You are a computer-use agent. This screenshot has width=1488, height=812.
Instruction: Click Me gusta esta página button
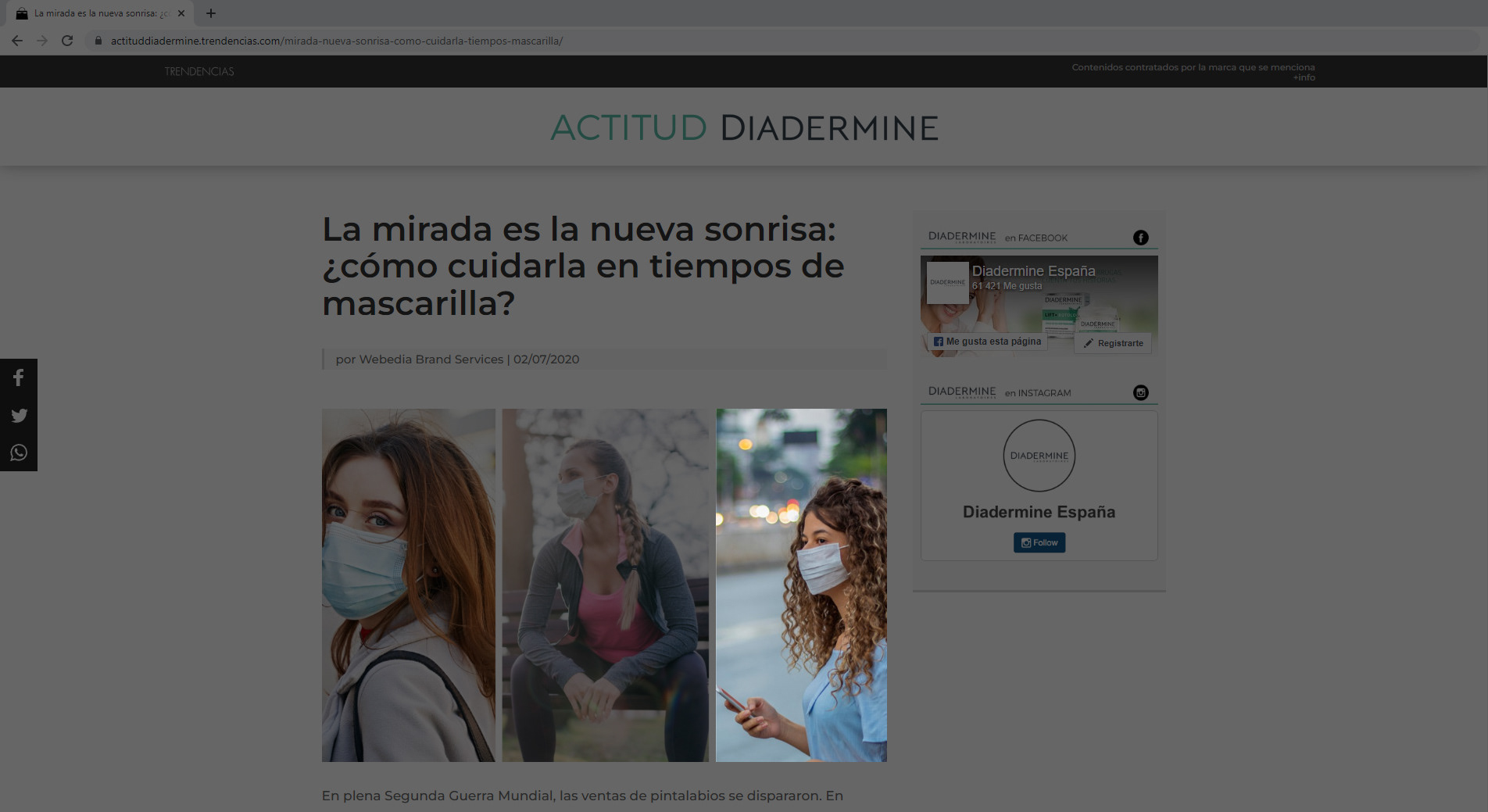click(x=987, y=342)
